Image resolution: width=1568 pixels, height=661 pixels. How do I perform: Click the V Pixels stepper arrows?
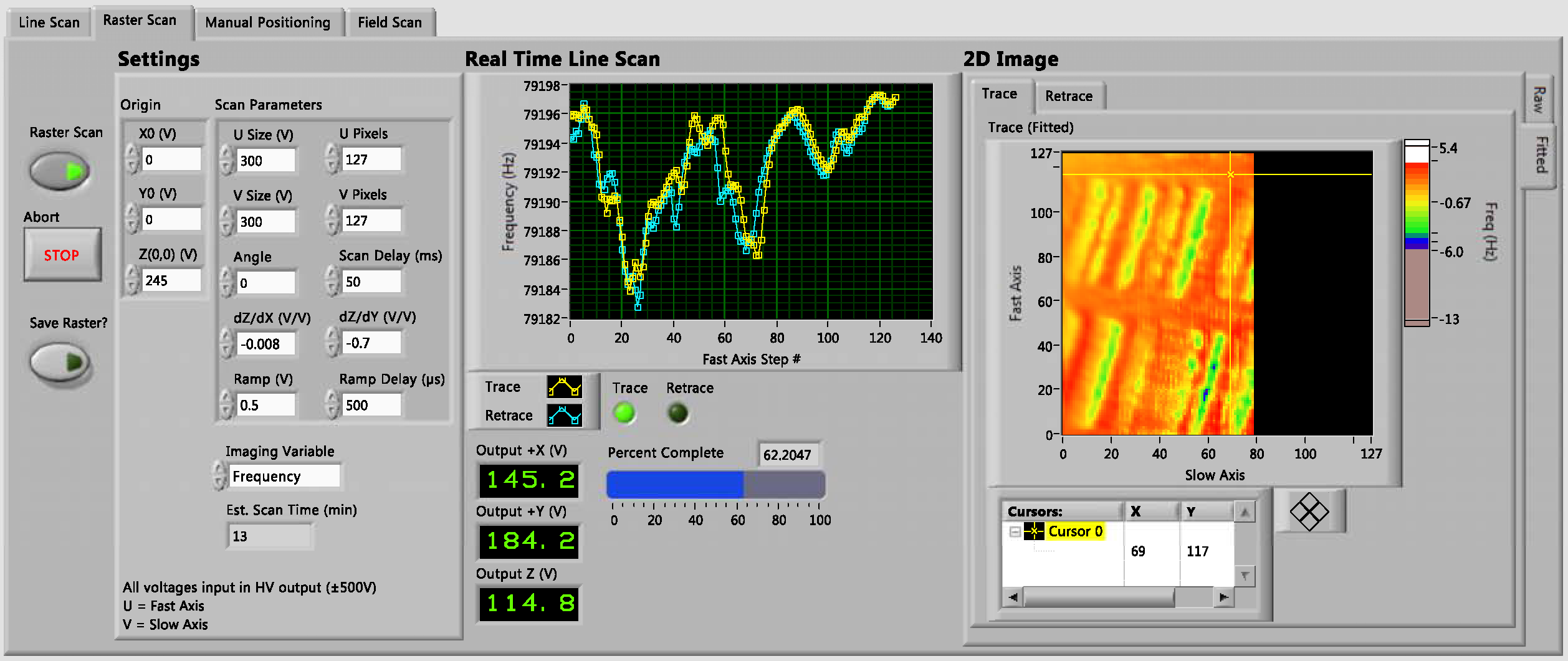pyautogui.click(x=332, y=221)
